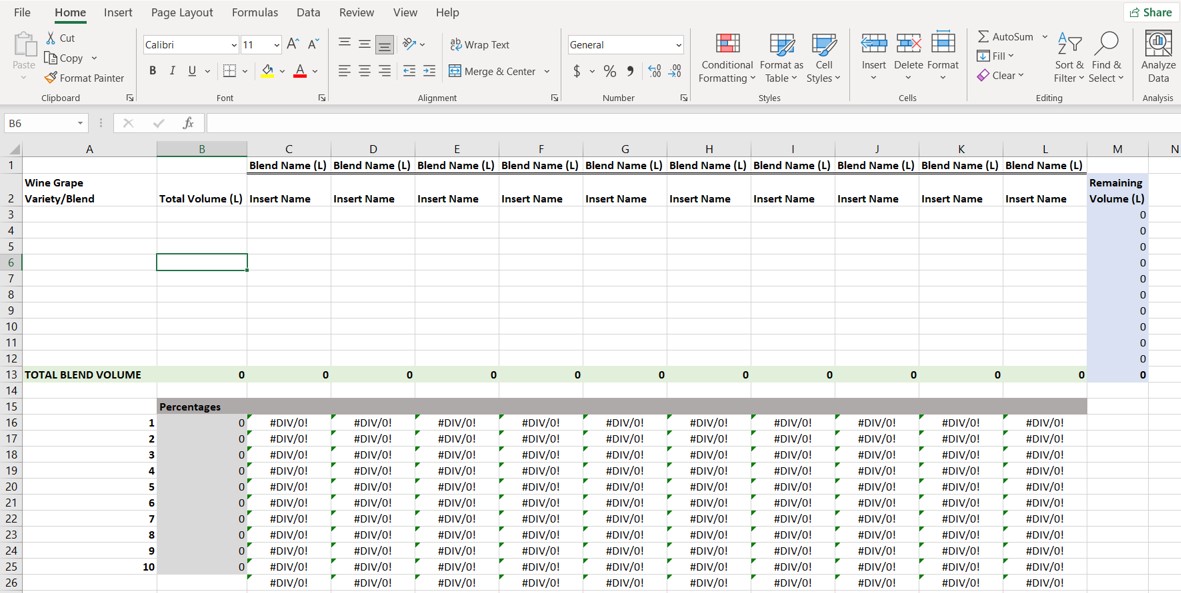Click the Decrease Decimal icon
Screen dimensions: 1181x593
tap(675, 71)
